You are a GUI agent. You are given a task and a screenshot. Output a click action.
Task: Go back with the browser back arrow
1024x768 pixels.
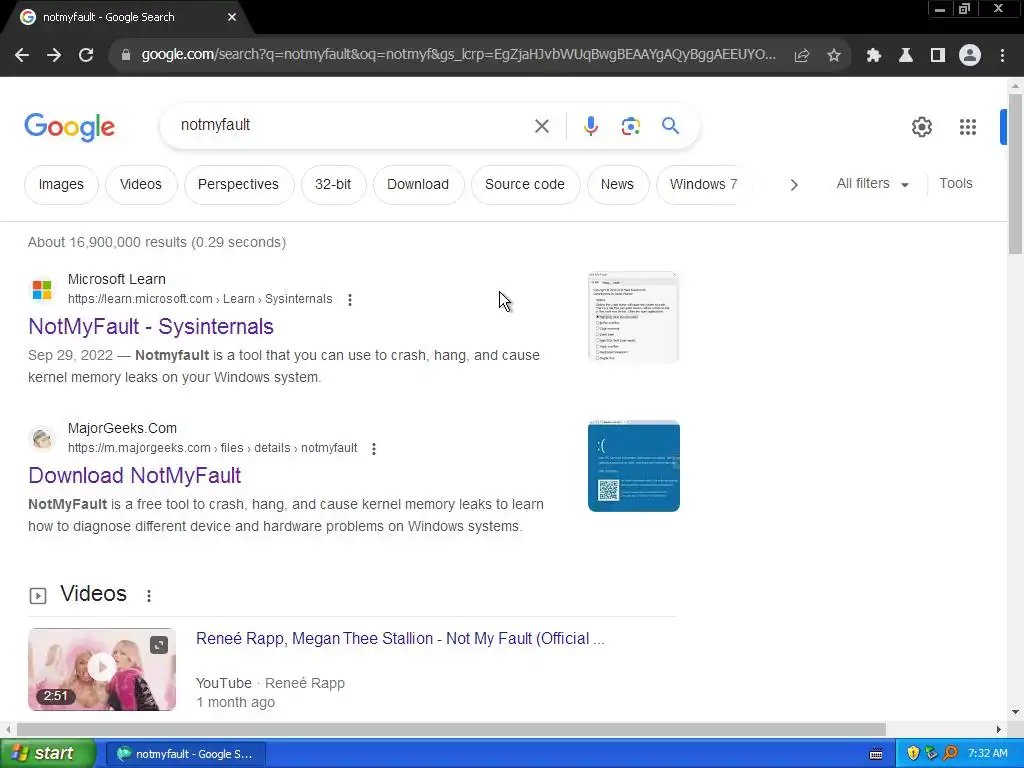pos(22,56)
